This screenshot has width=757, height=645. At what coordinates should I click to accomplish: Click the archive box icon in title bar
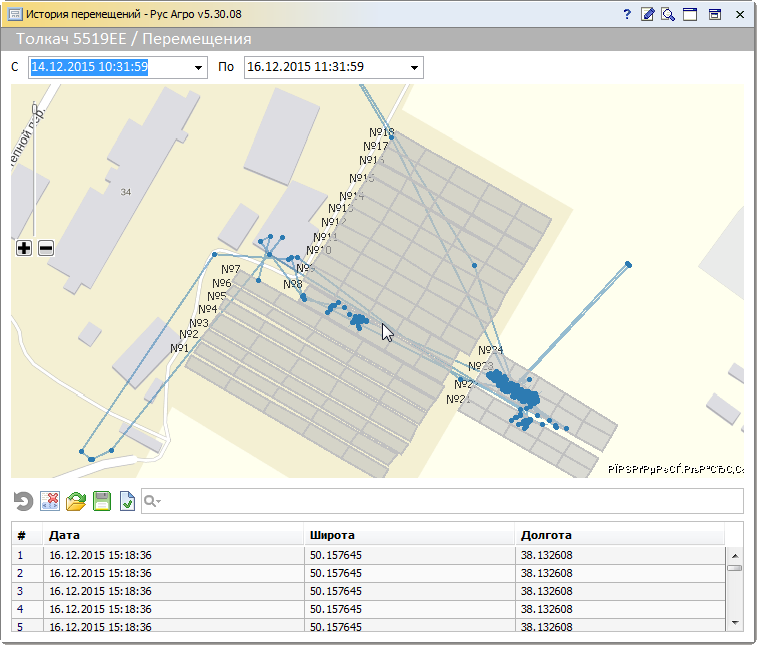point(715,14)
